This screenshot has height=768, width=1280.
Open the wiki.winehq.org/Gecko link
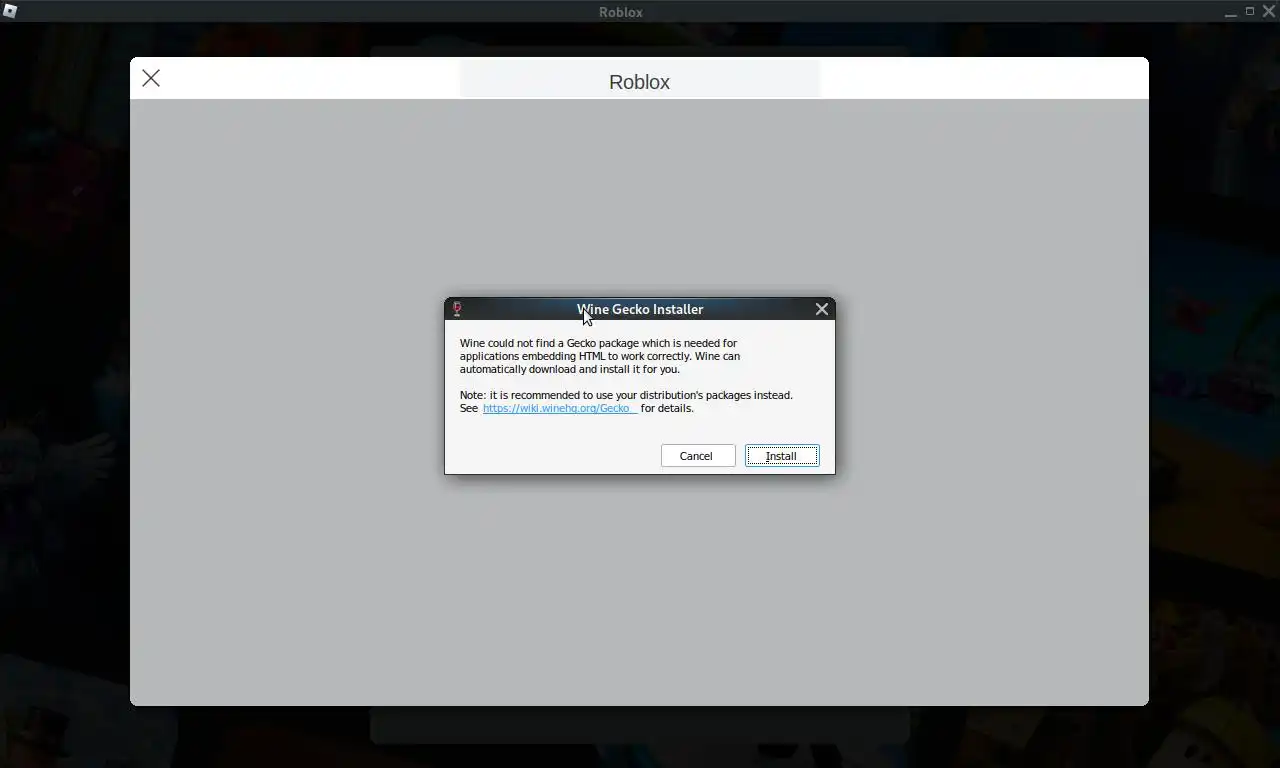(560, 408)
